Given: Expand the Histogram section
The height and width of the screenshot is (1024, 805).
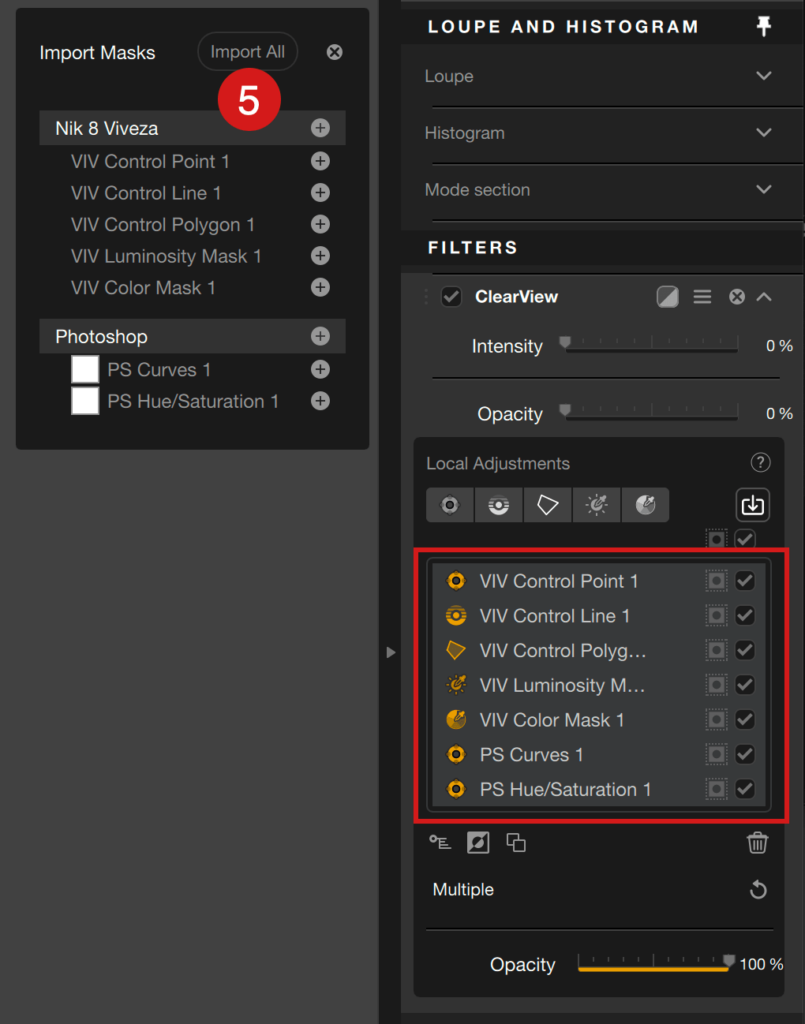Looking at the screenshot, I should (764, 133).
